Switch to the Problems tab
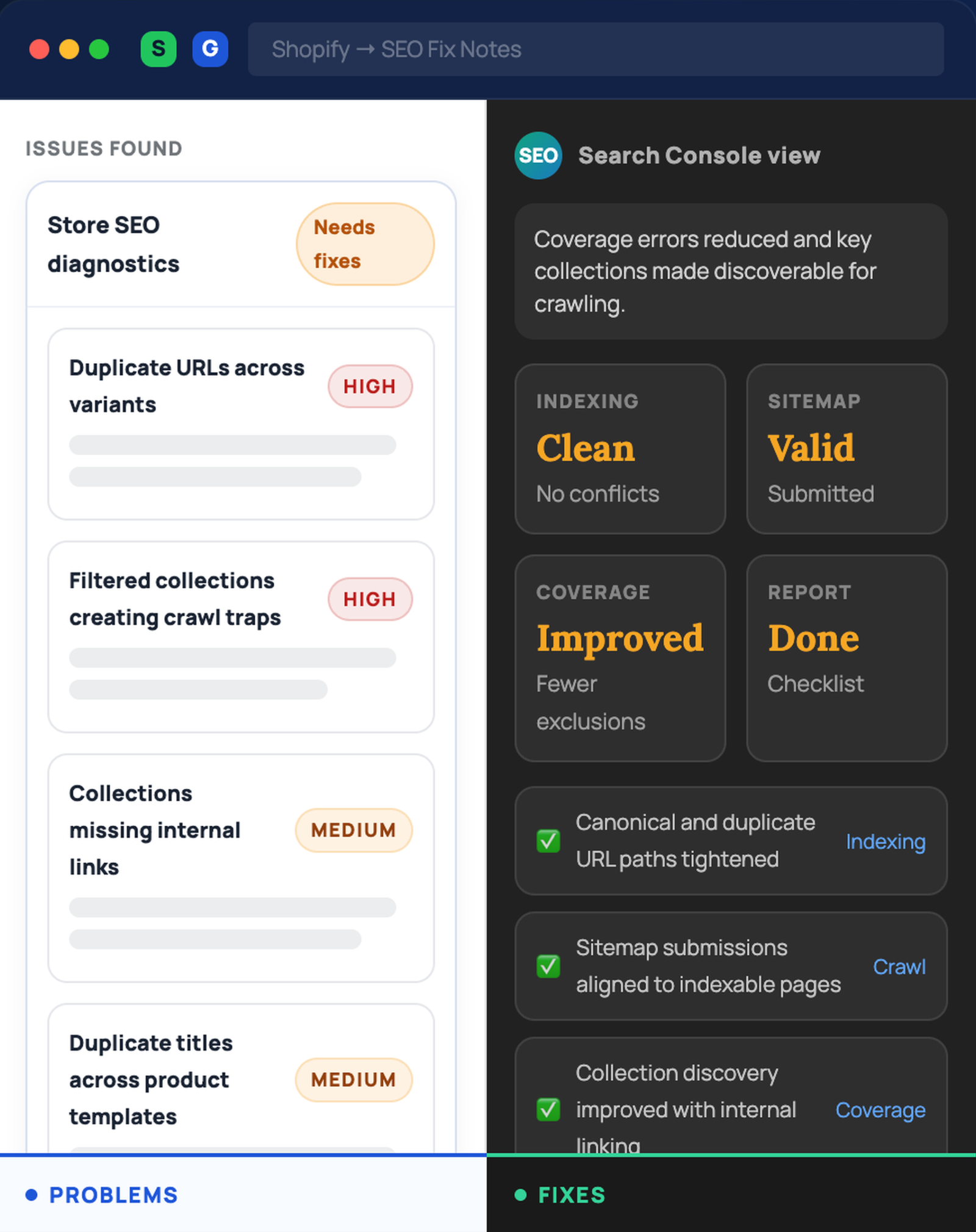 tap(113, 1195)
